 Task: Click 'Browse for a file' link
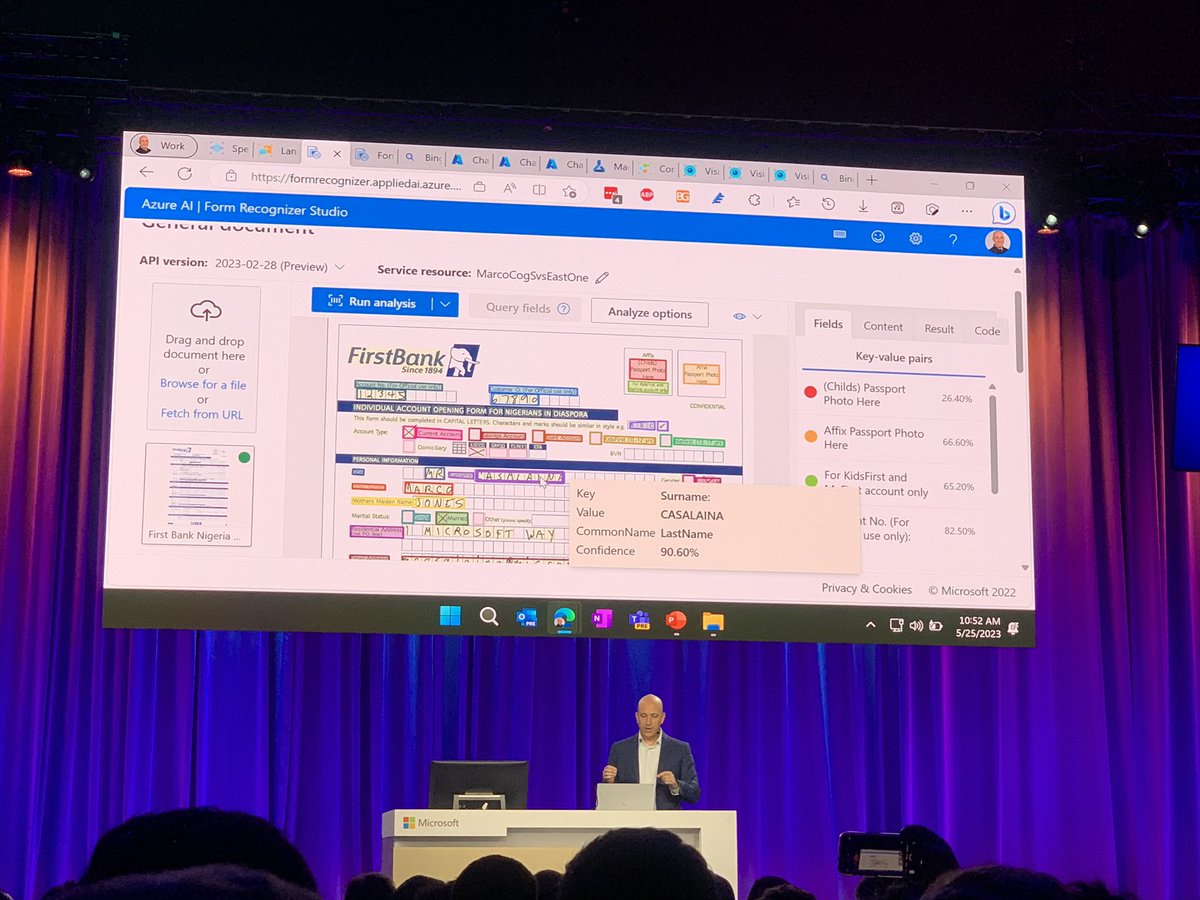(x=203, y=384)
